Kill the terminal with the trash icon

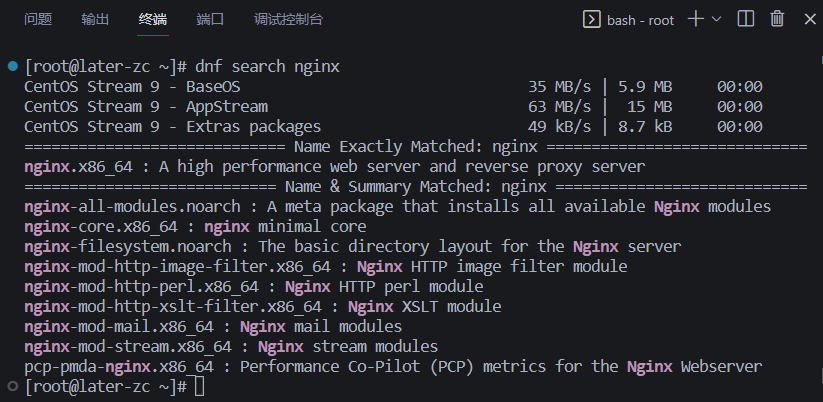[777, 19]
